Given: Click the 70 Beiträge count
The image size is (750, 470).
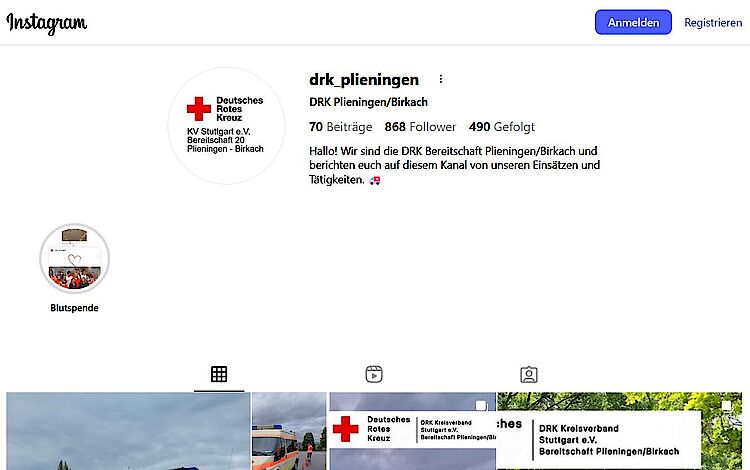Looking at the screenshot, I should 341,127.
